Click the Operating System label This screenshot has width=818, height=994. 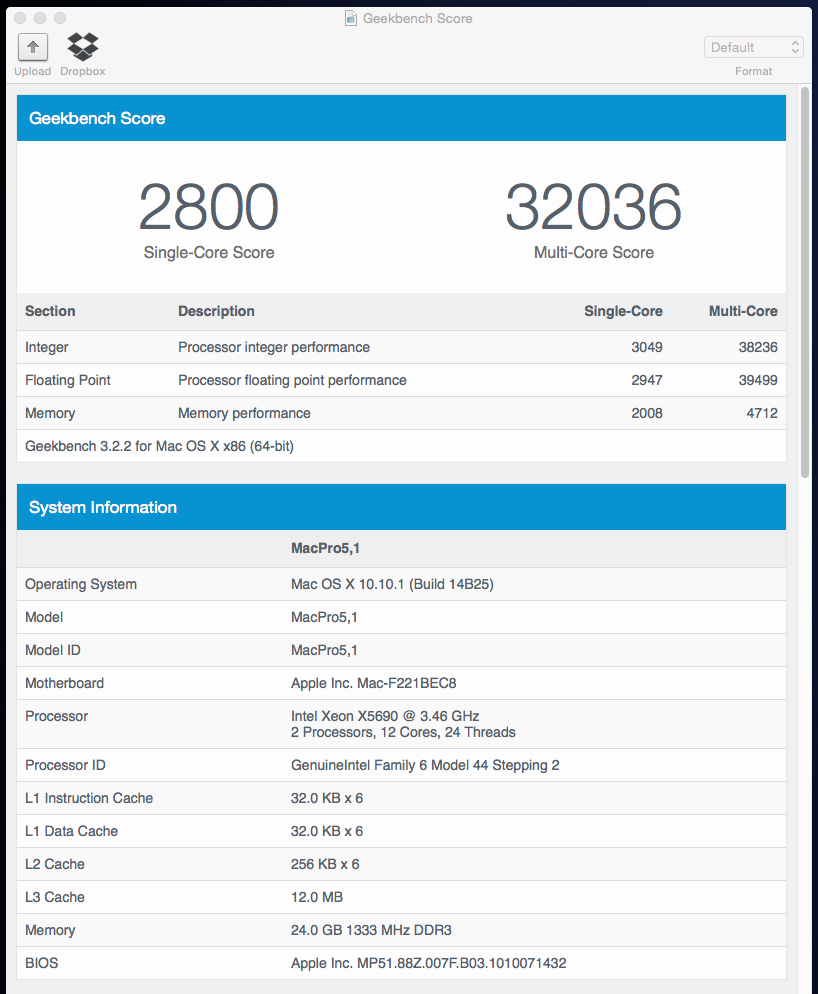(x=81, y=584)
